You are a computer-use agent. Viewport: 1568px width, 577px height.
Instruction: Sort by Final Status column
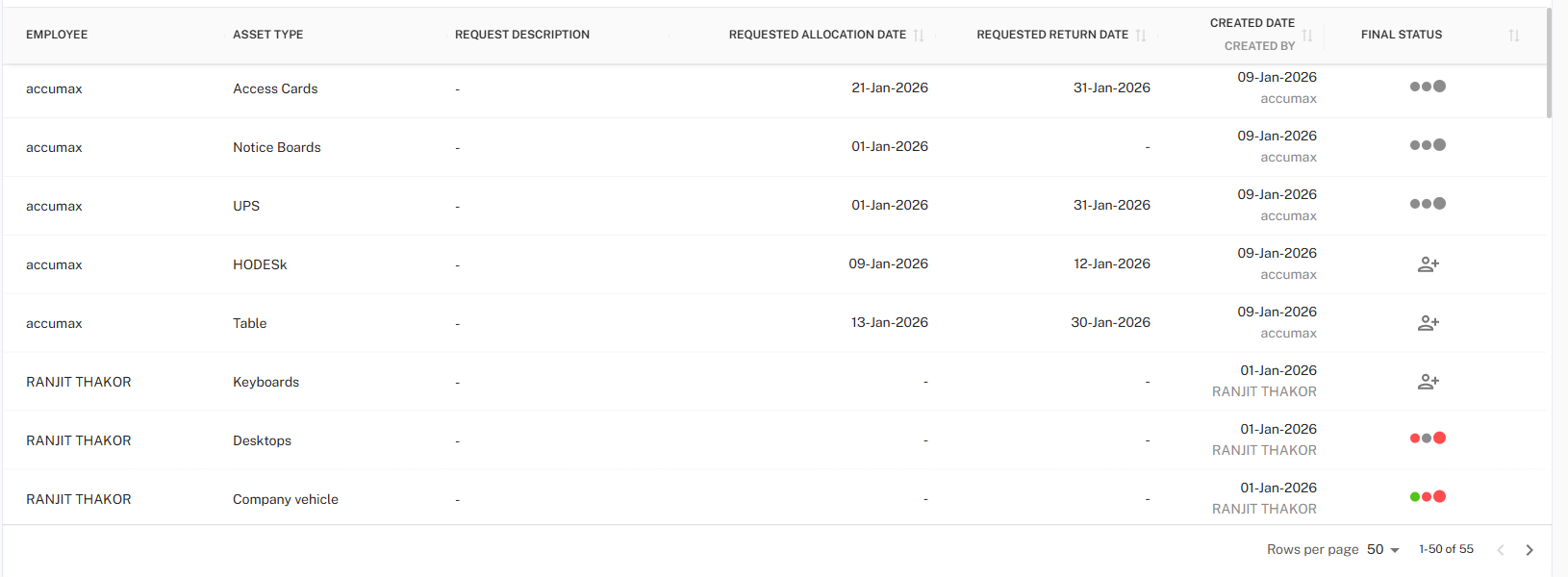(1514, 36)
